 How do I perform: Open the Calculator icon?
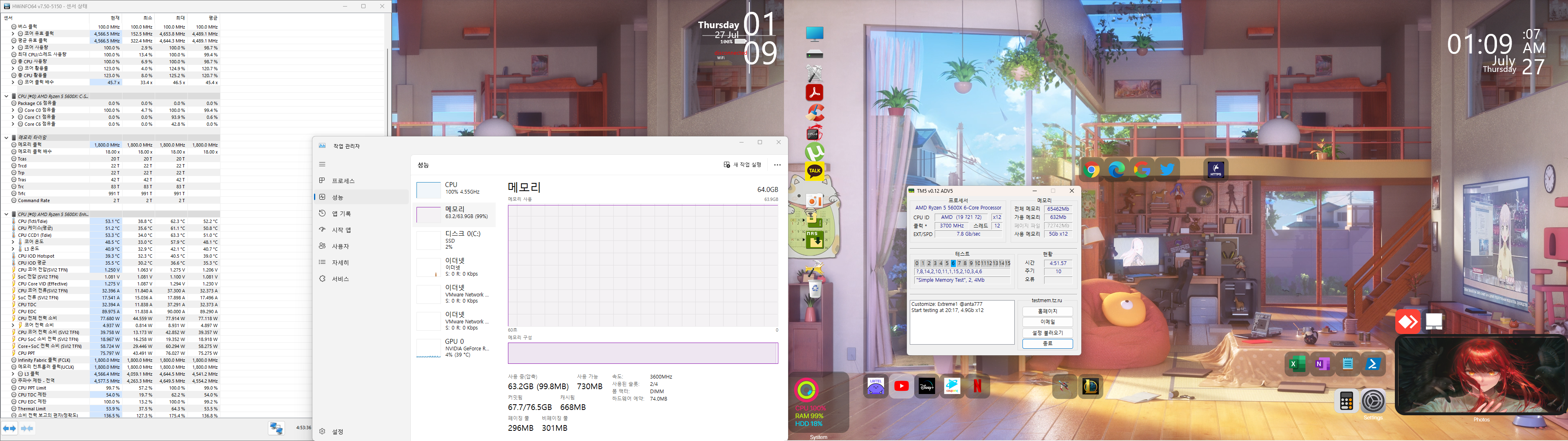point(1346,401)
